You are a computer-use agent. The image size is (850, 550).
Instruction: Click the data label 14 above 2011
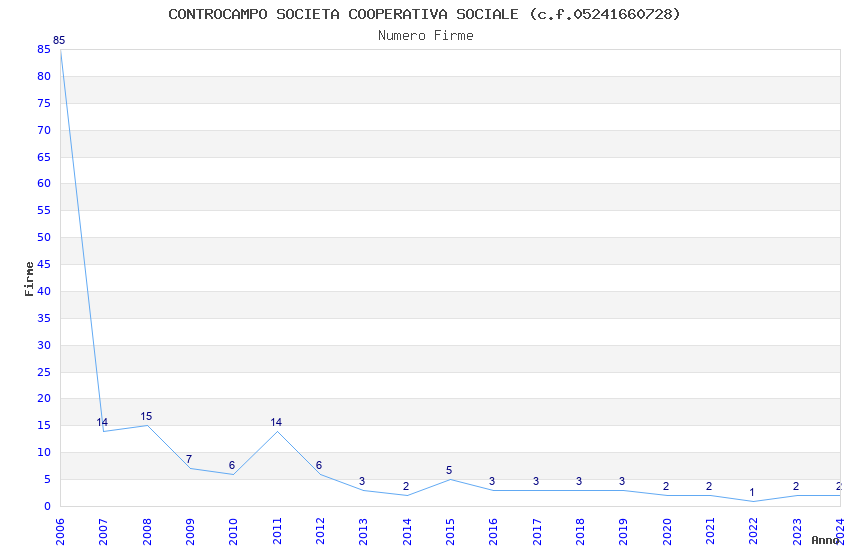pos(276,422)
